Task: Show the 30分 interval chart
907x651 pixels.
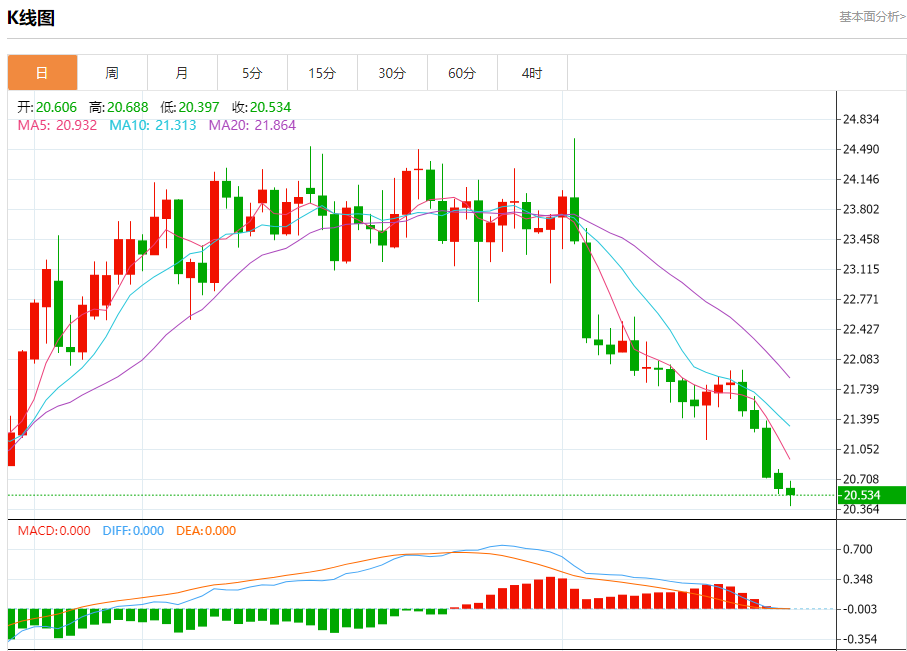Action: click(392, 73)
